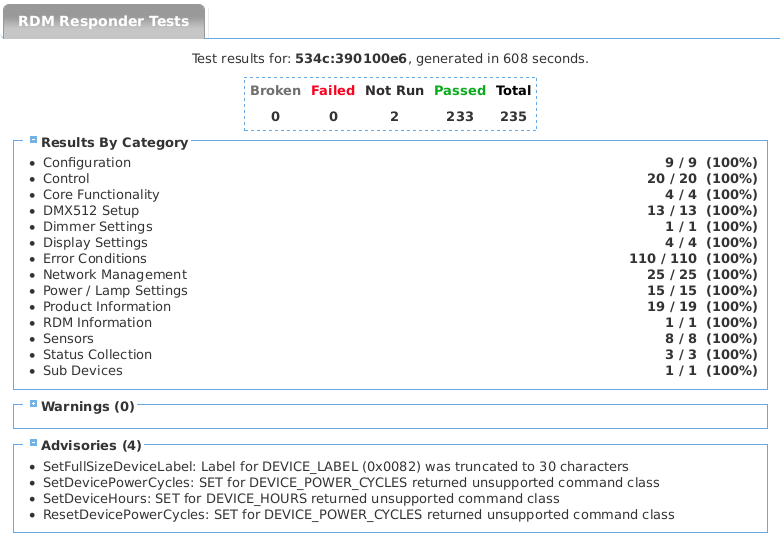Click the DMX512 Setup category

[x=91, y=210]
